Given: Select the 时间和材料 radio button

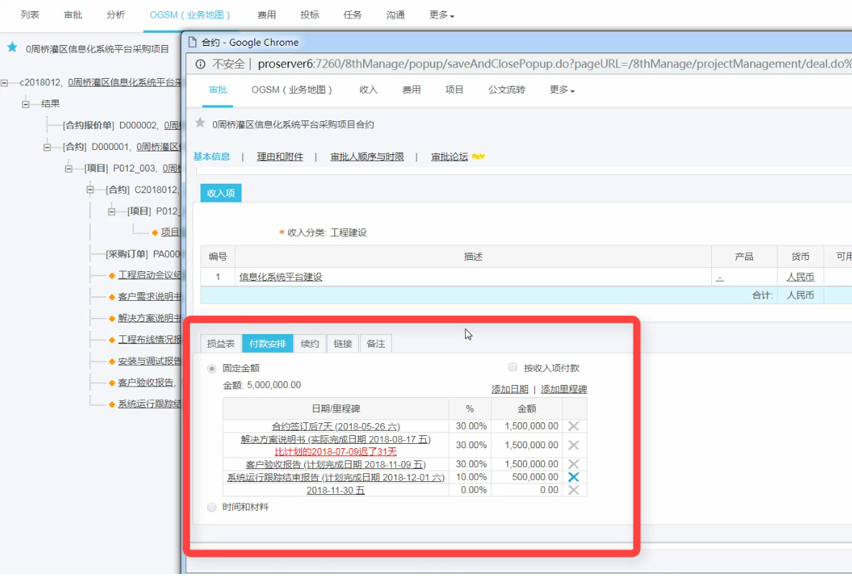Looking at the screenshot, I should click(x=211, y=508).
